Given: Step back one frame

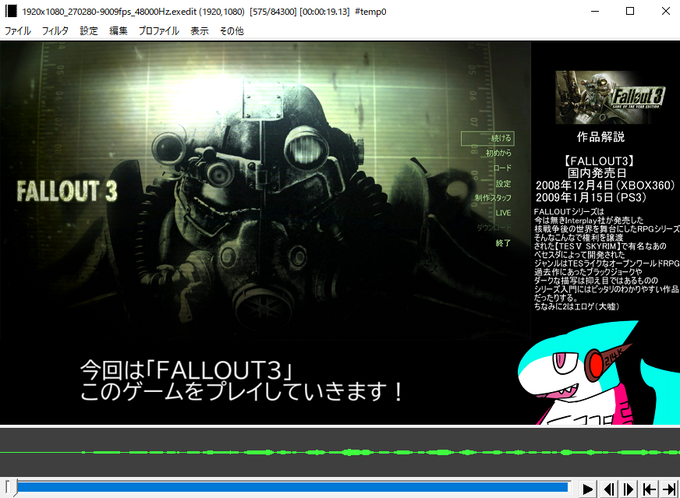Looking at the screenshot, I should [608, 489].
